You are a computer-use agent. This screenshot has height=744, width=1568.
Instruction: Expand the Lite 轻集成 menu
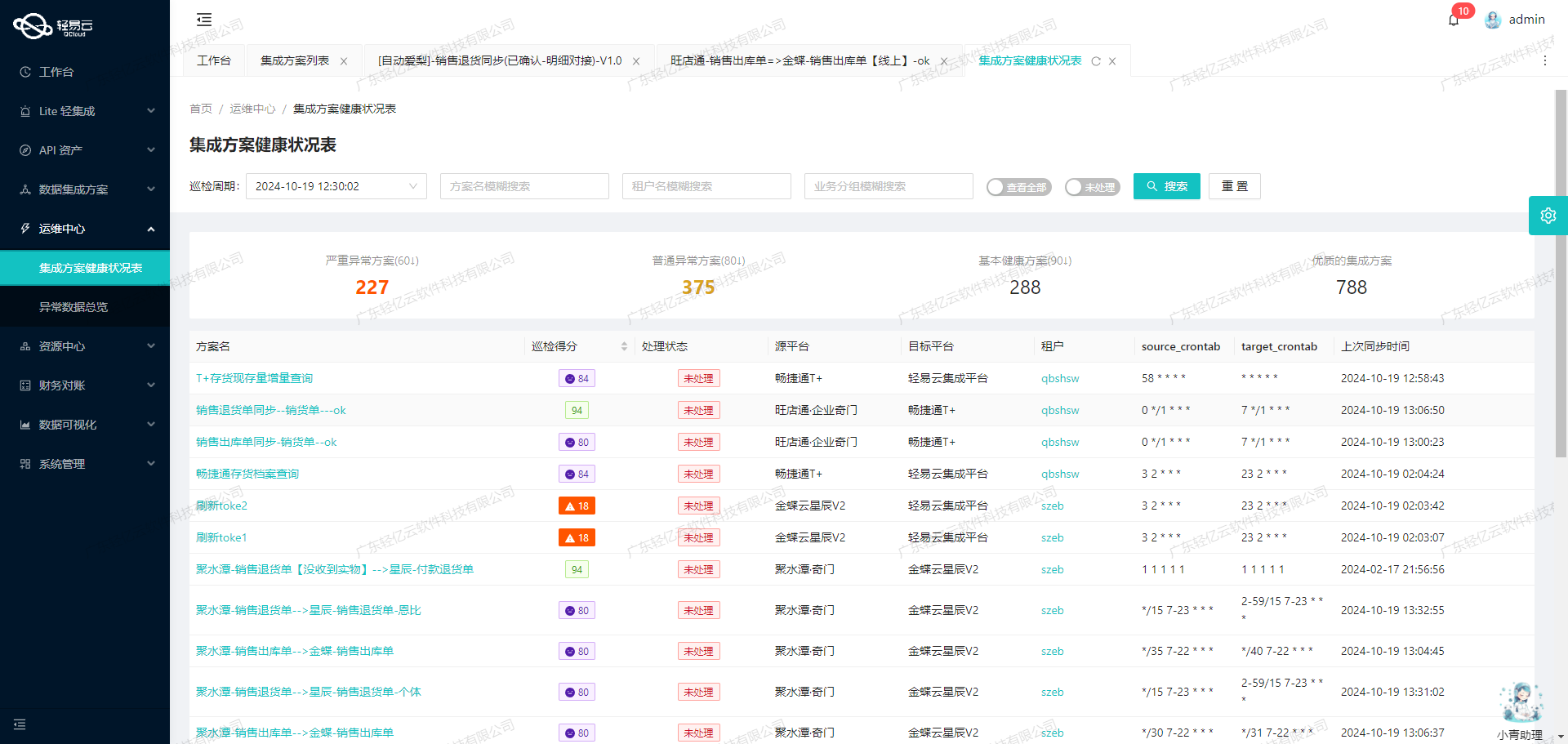coord(151,111)
